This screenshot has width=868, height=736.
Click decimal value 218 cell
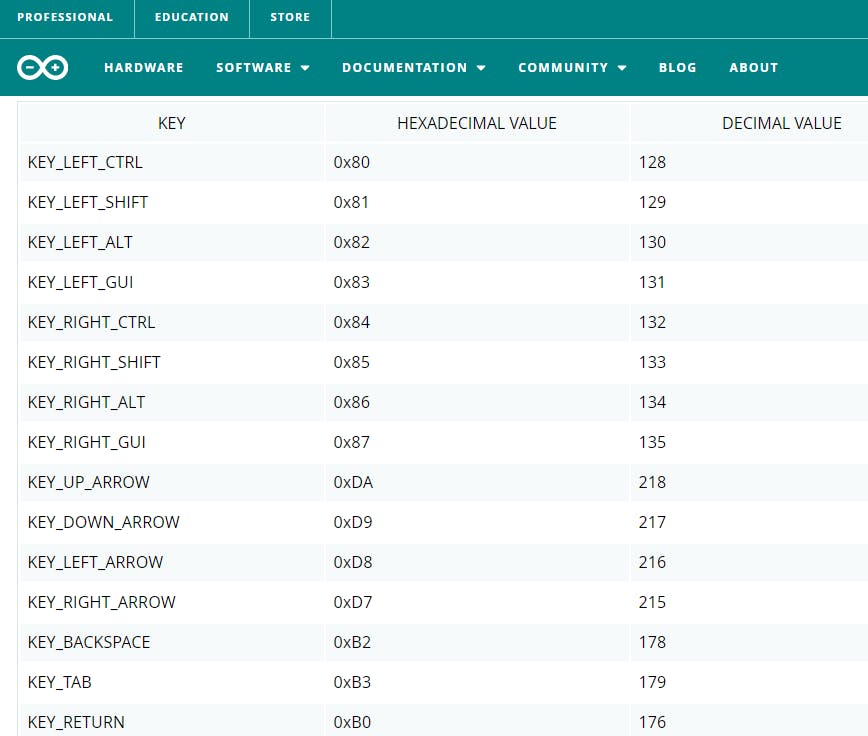click(652, 482)
